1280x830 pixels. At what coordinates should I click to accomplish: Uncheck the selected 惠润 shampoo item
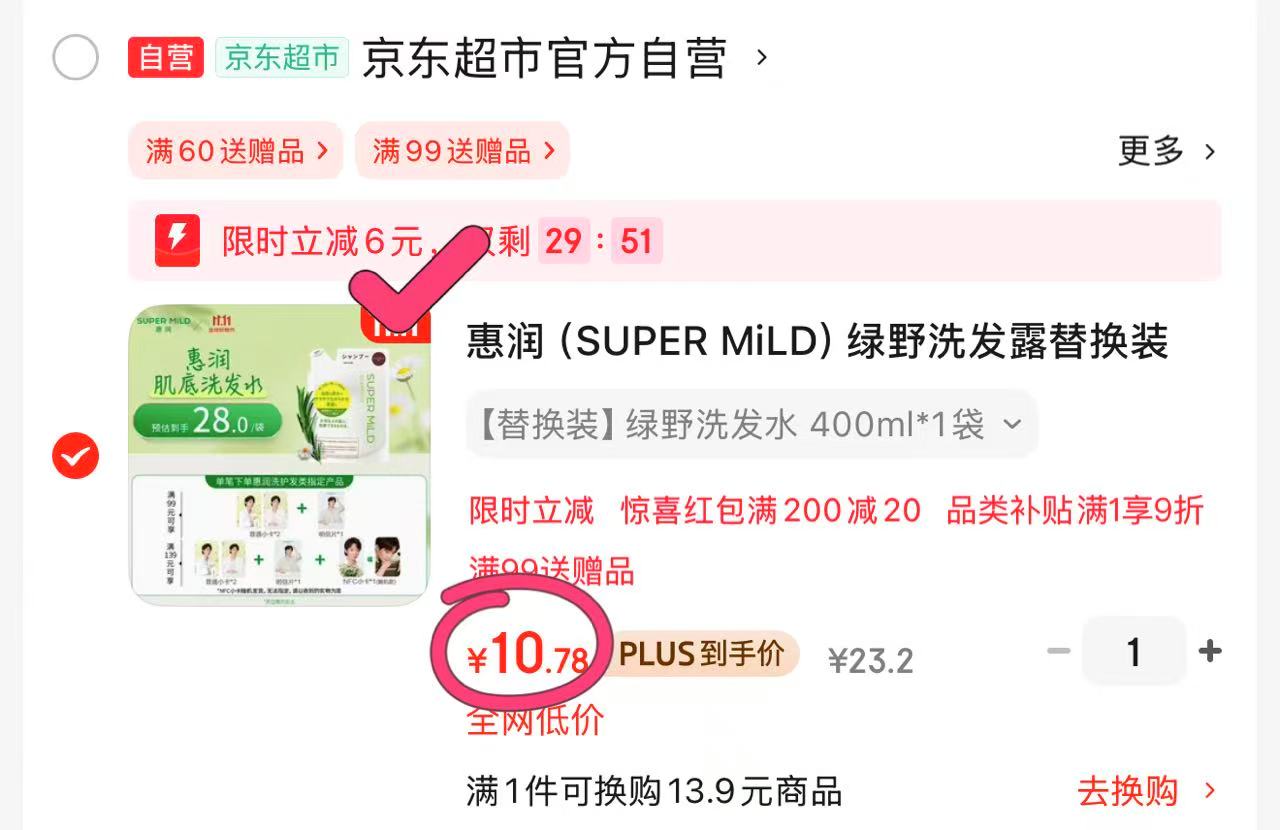(x=76, y=456)
